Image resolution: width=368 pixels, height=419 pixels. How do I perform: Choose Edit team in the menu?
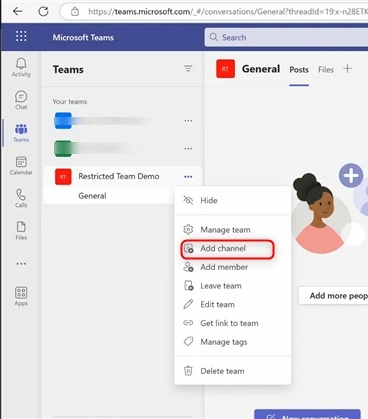tap(233, 304)
